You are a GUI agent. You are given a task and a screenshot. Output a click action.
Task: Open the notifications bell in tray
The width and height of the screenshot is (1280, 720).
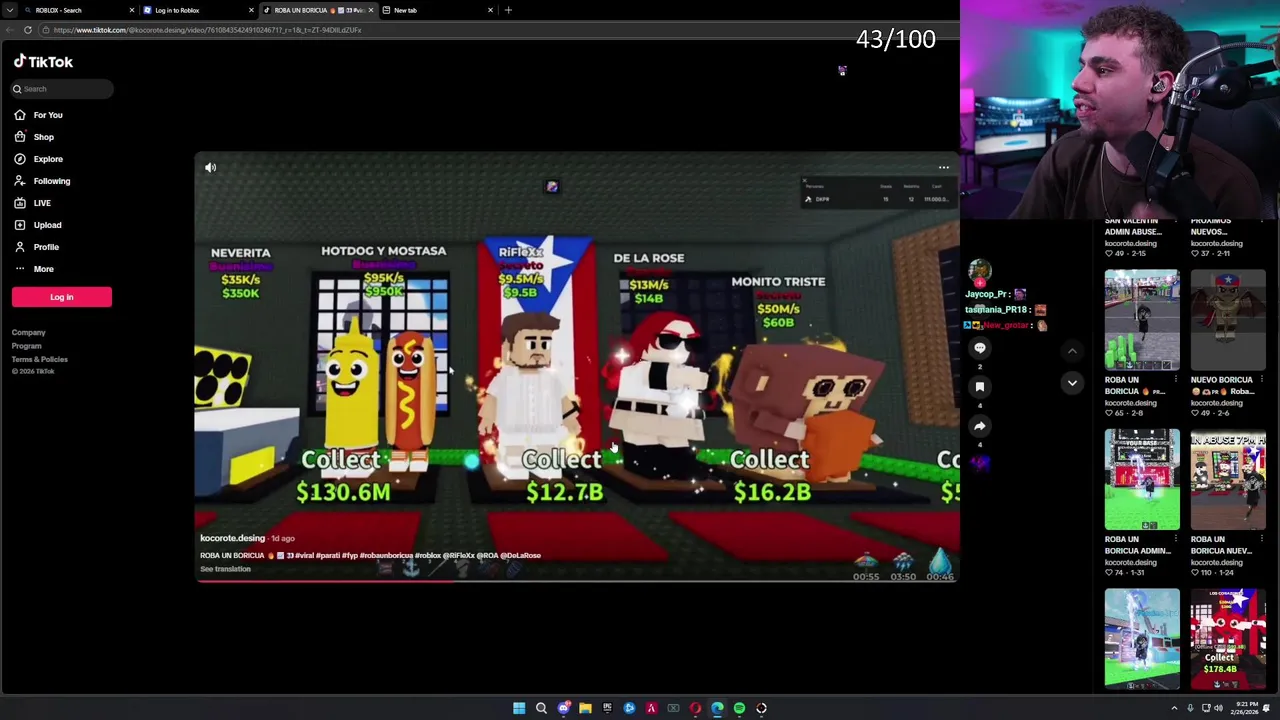[1267, 708]
